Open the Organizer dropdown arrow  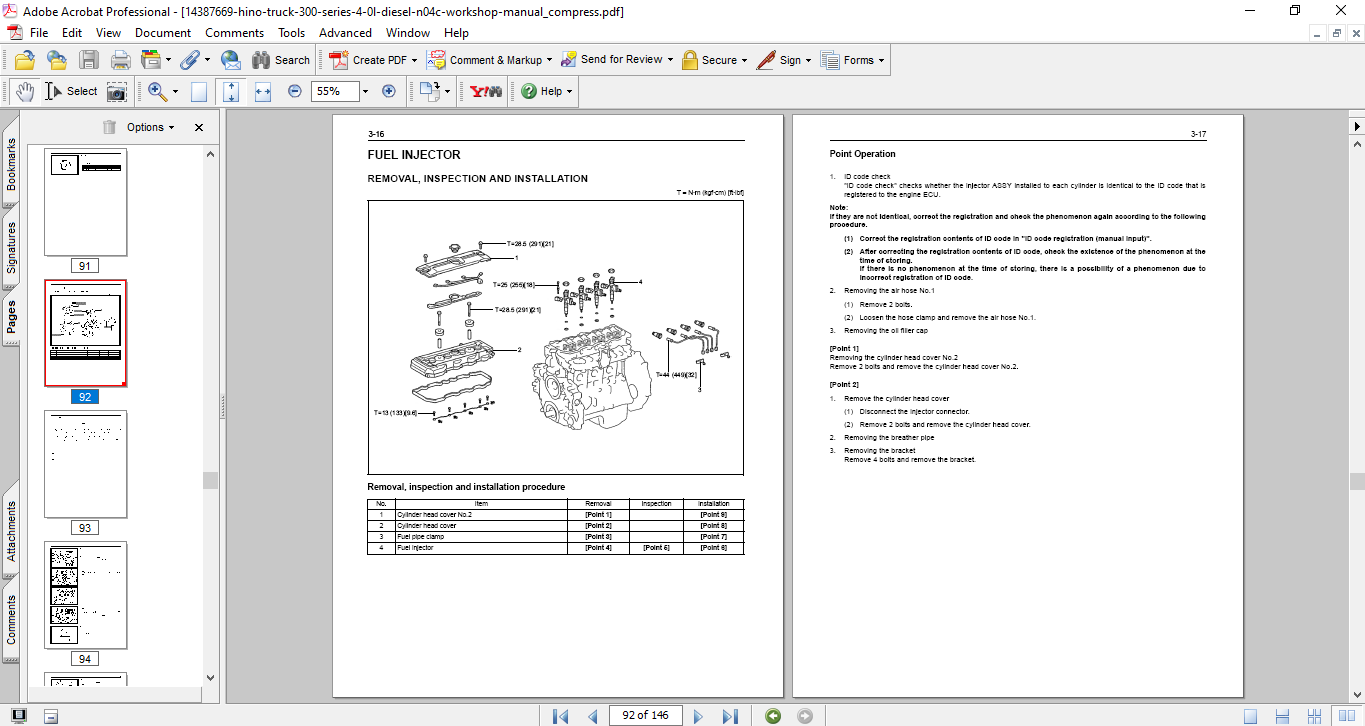click(x=168, y=60)
